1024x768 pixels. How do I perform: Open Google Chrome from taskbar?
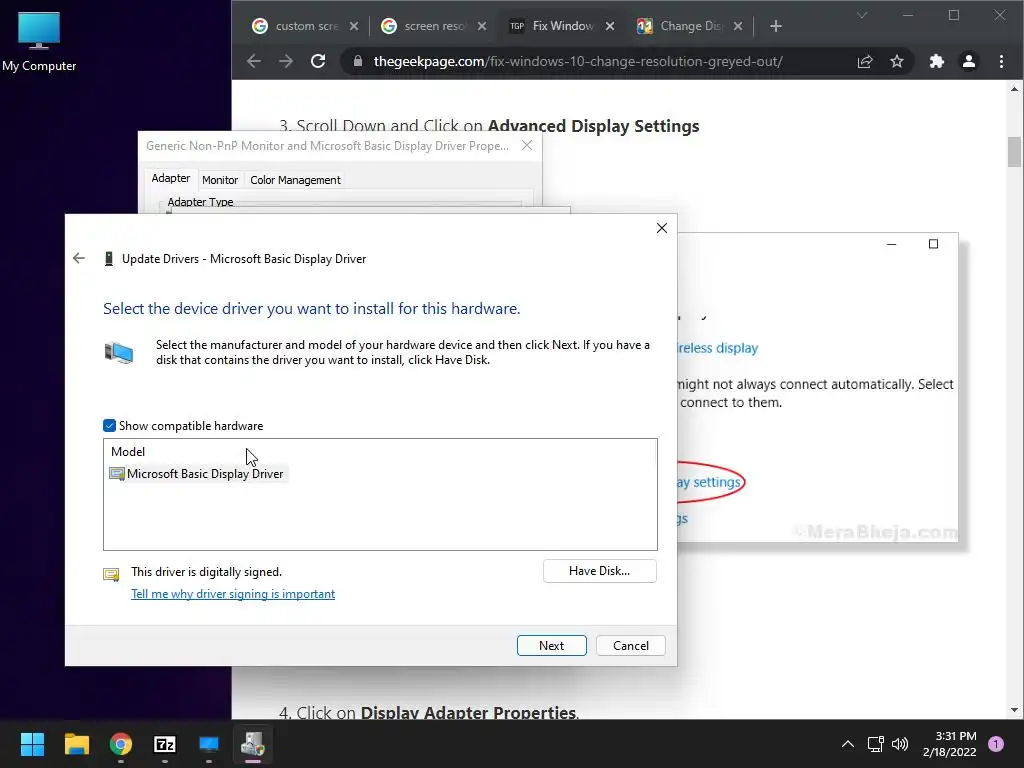pyautogui.click(x=121, y=744)
